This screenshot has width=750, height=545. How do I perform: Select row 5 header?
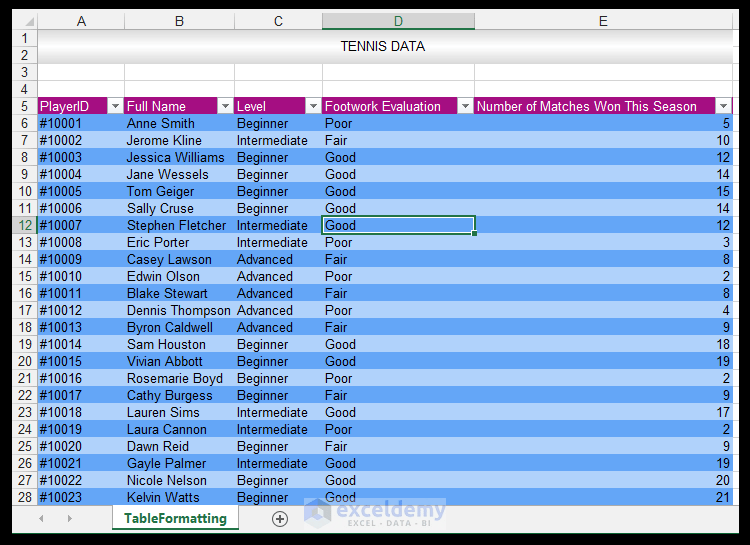pos(25,106)
